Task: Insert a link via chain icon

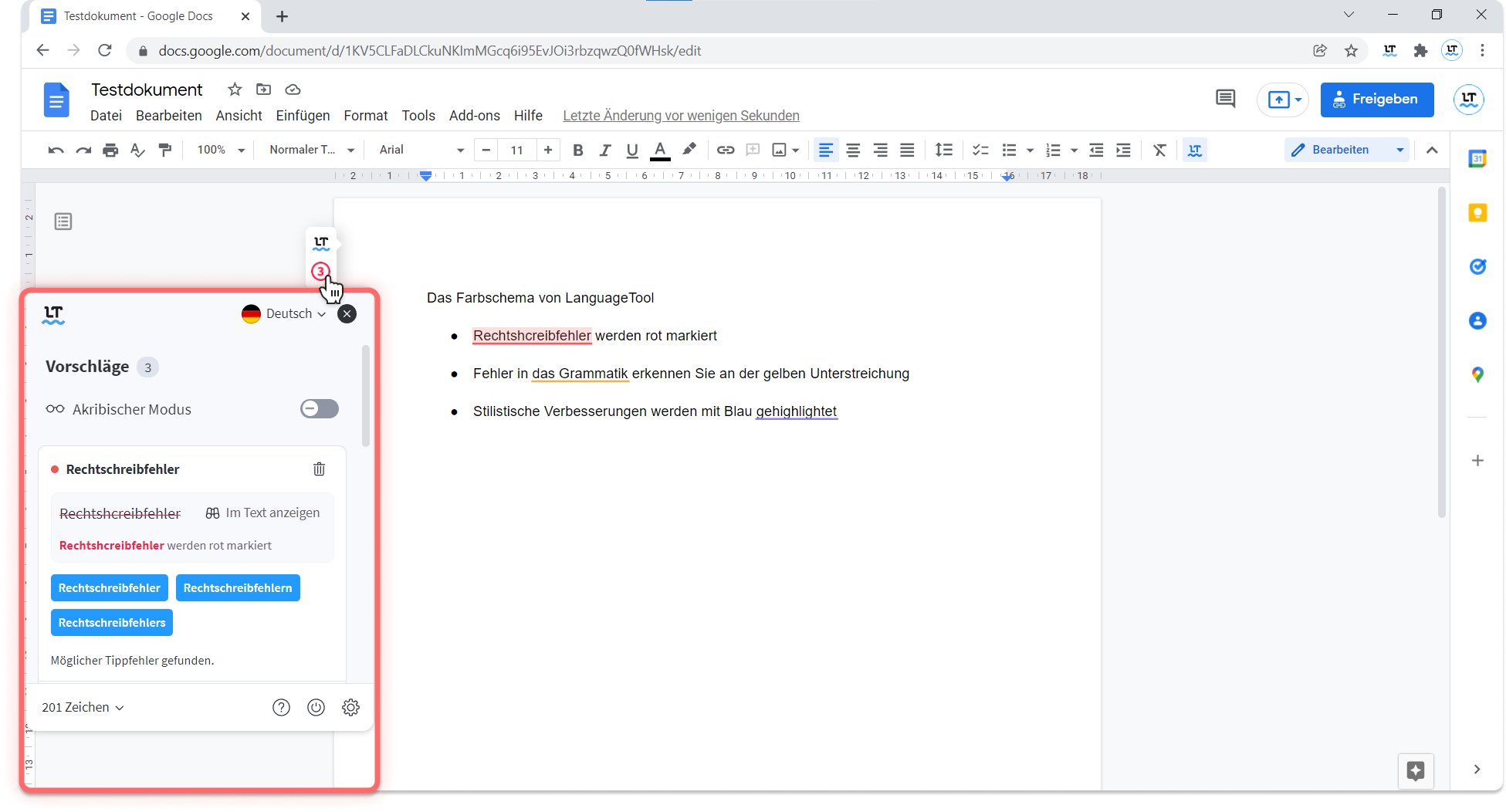Action: (725, 150)
